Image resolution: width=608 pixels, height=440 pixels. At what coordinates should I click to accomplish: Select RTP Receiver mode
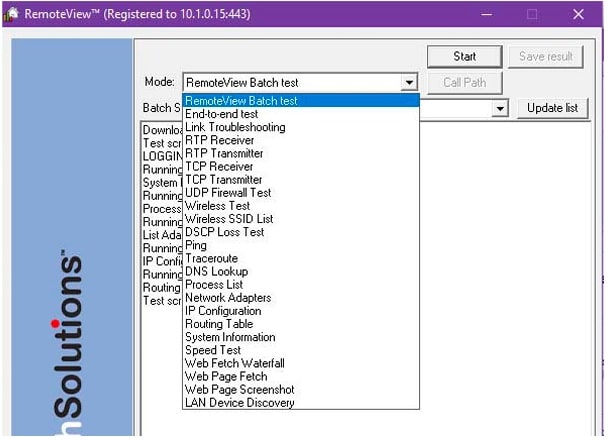coord(301,140)
